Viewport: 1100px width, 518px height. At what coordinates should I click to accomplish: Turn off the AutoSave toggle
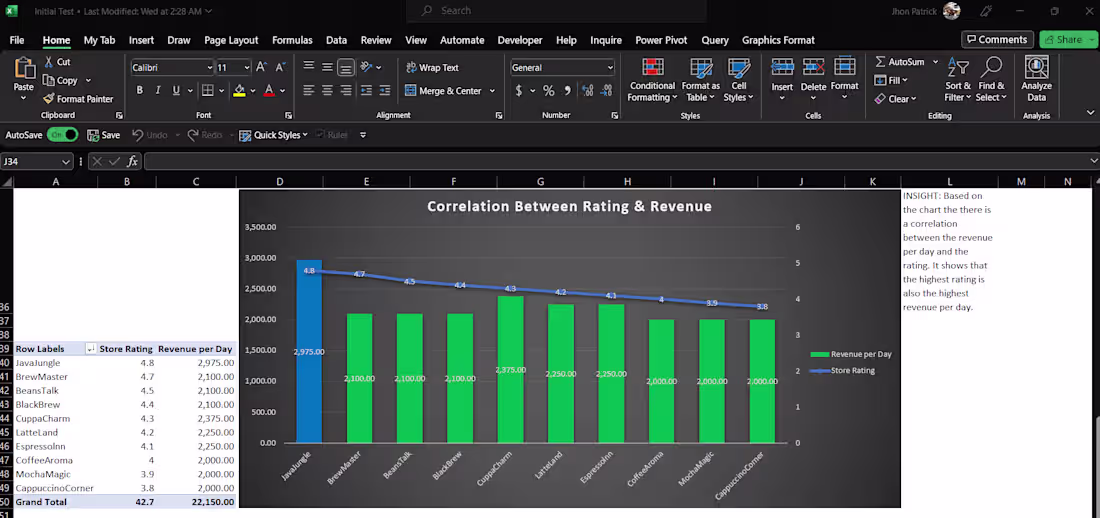[x=62, y=135]
